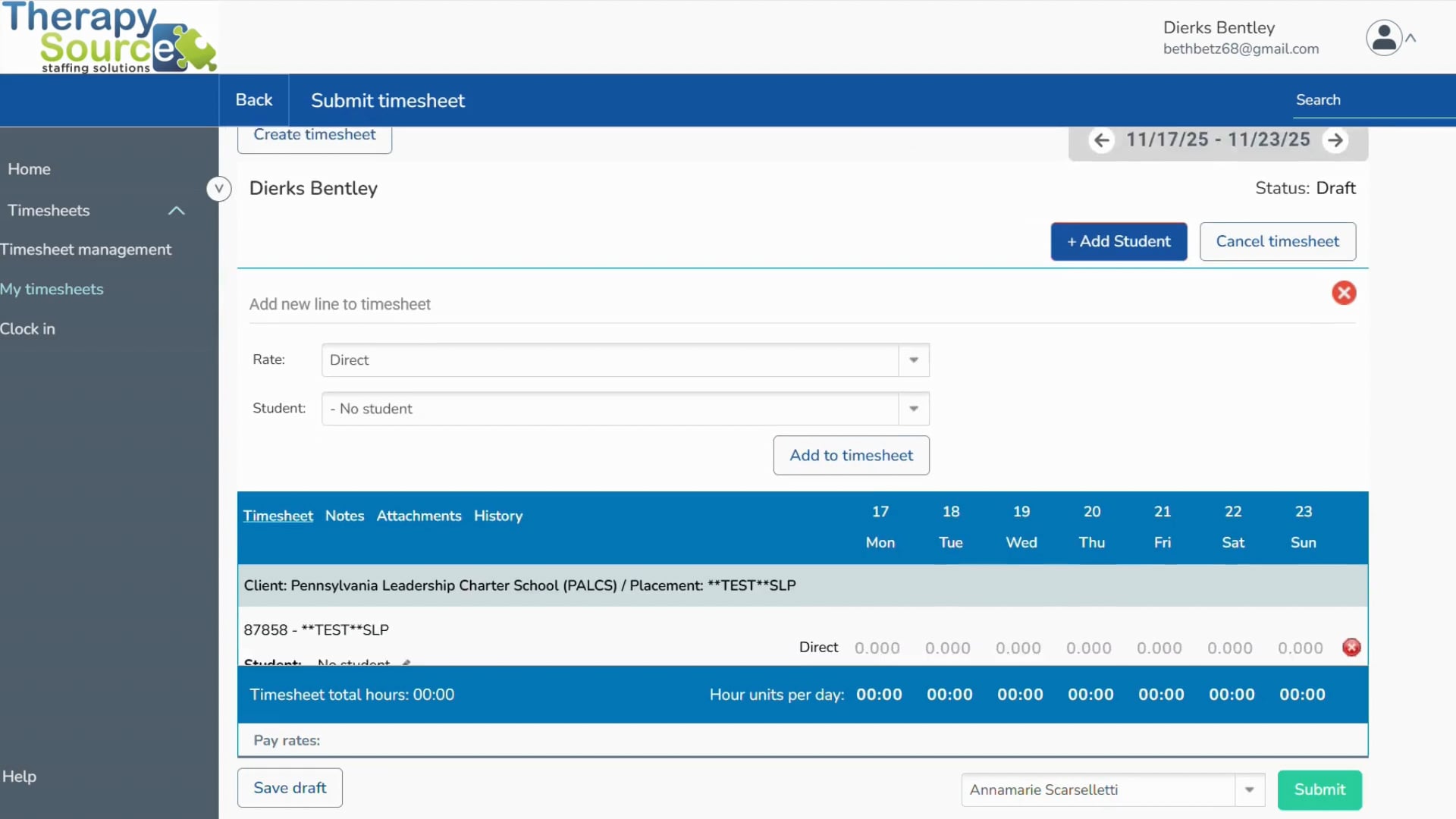Click Sunday 23 hours cell
Screen dimensions: 1456x819
1301,648
